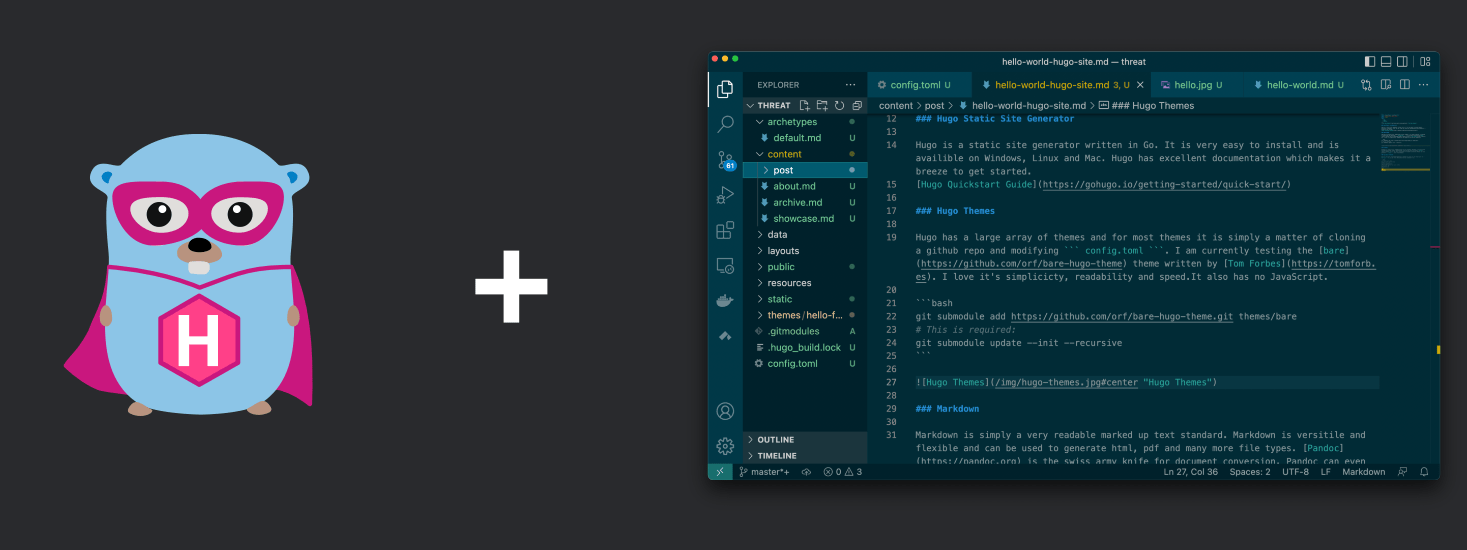
Task: Click the synchronize changes cloud icon
Action: click(806, 472)
